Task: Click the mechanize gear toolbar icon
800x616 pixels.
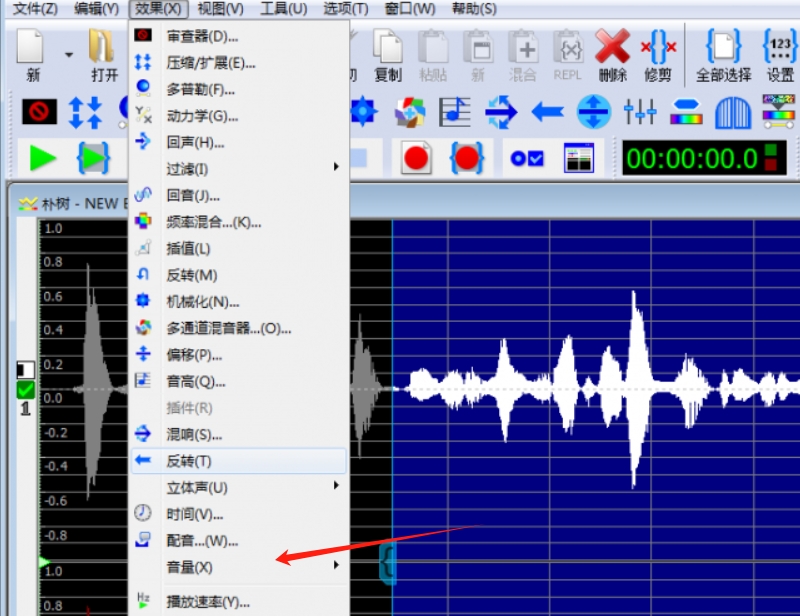Action: tap(363, 111)
